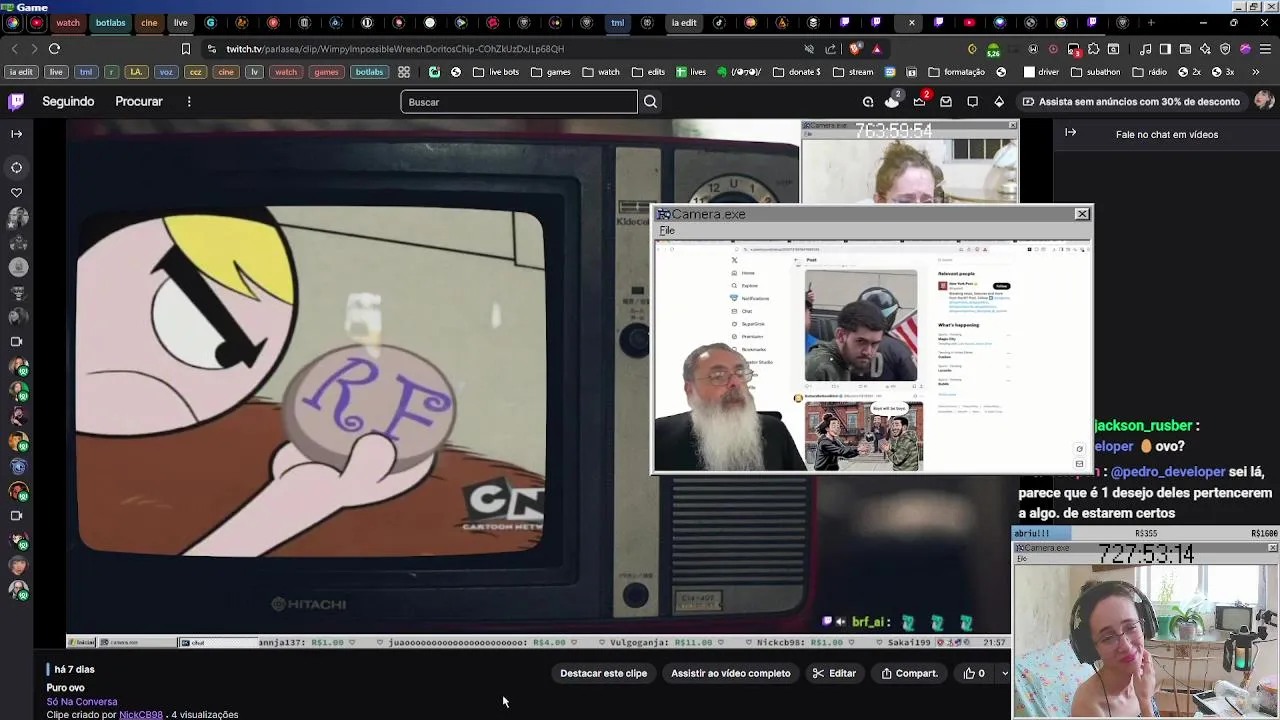1280x720 pixels.
Task: Open the 'donate $' bookmark folder
Action: click(x=797, y=72)
